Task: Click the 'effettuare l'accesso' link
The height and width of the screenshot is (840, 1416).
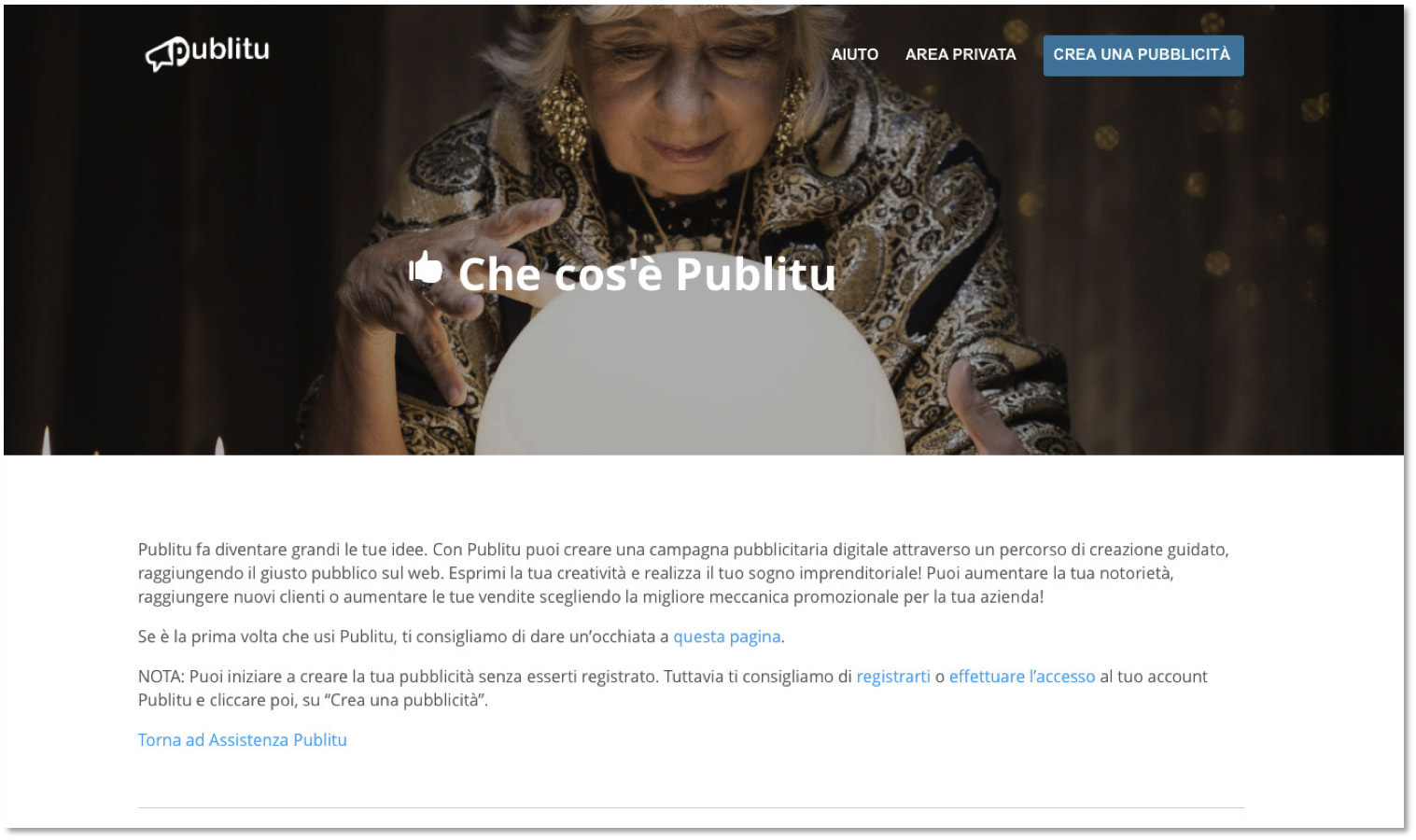Action: (x=1022, y=677)
